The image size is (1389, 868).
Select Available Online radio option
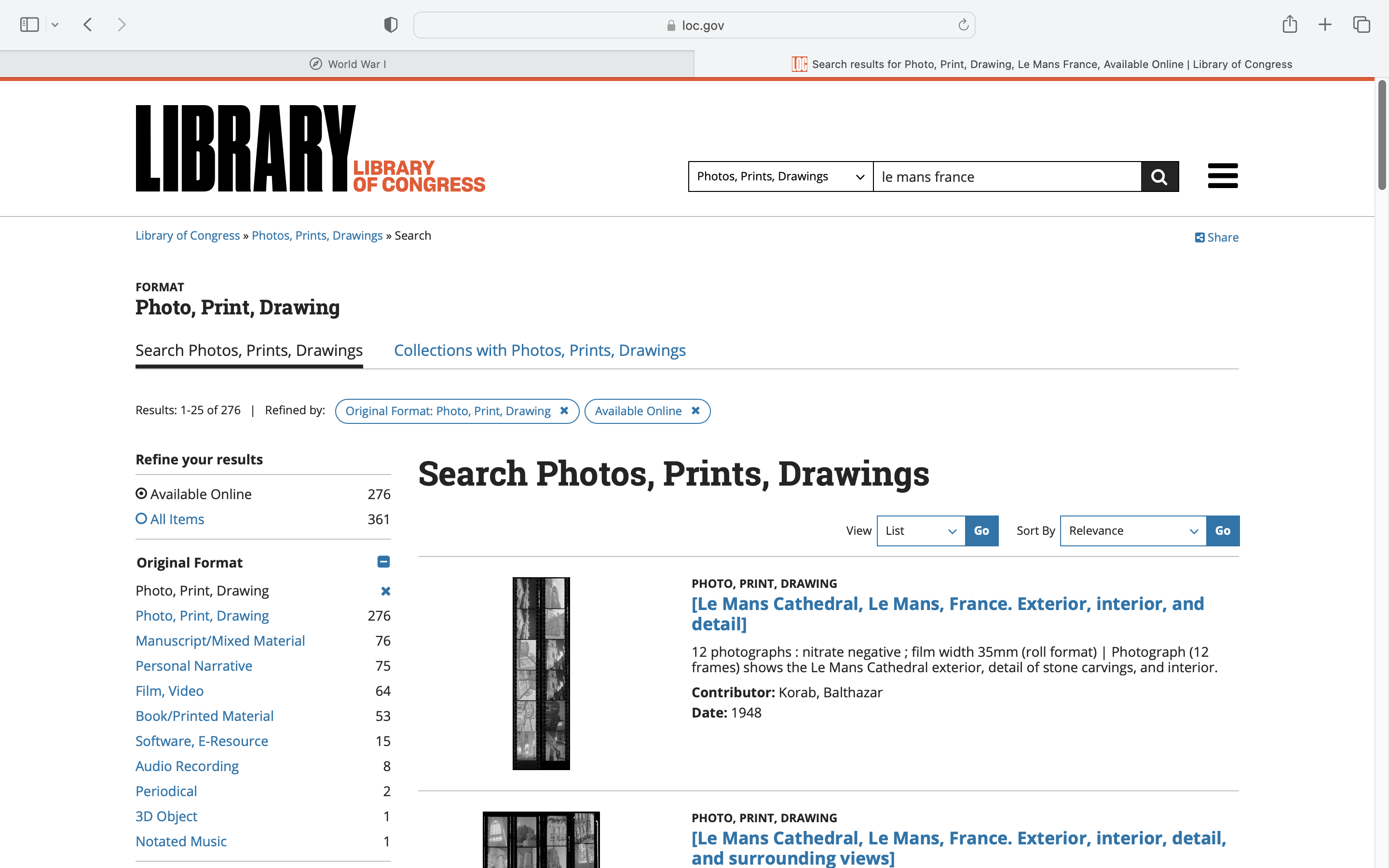[141, 494]
